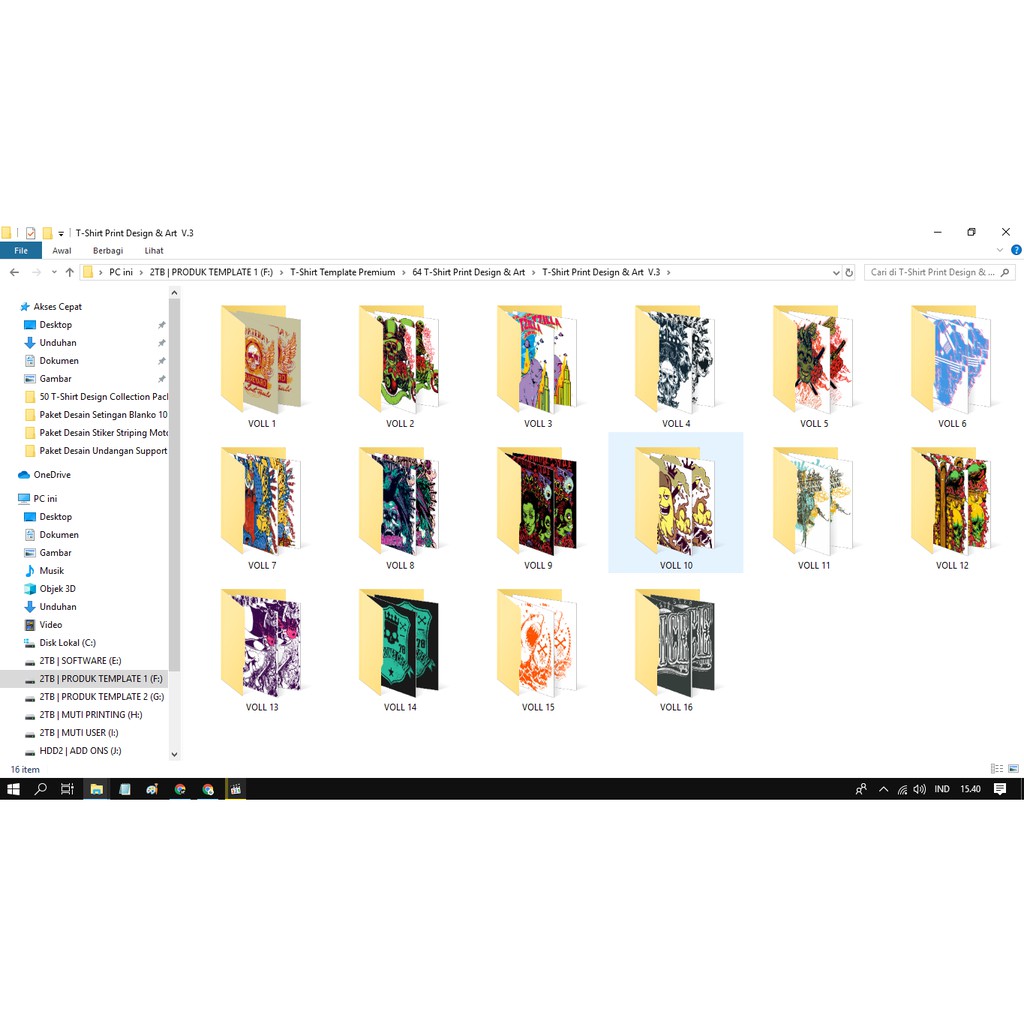This screenshot has width=1024, height=1024.
Task: Open the File ribbon tab
Action: click(x=21, y=250)
